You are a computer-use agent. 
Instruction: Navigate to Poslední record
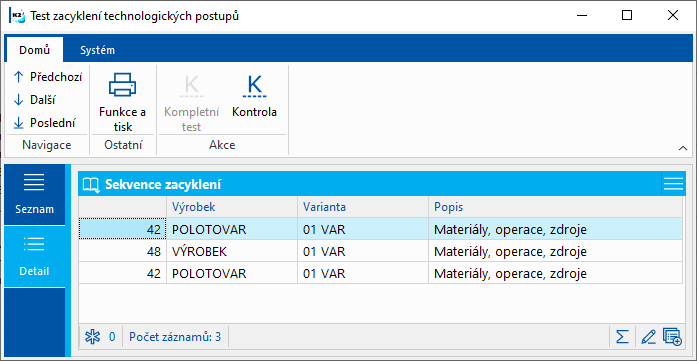click(44, 123)
